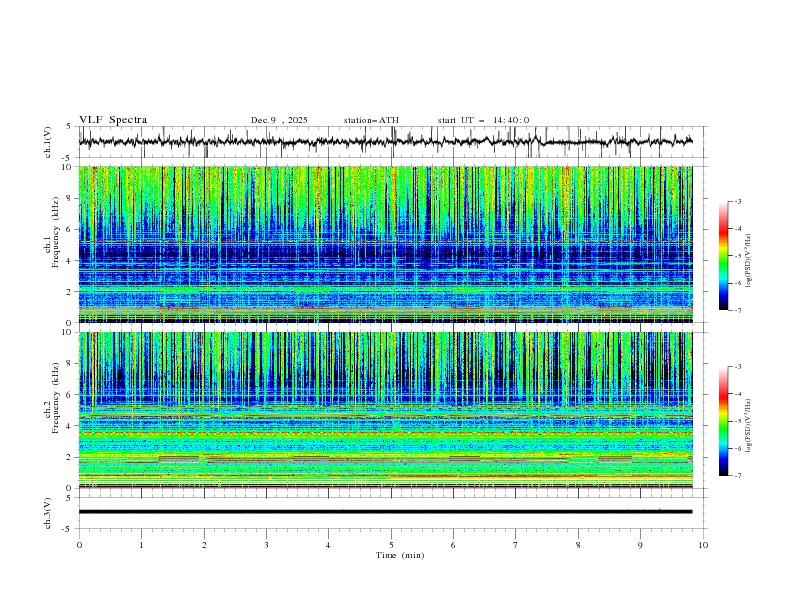Click the ch.1 color bar log(PSD) unit label

749,260
